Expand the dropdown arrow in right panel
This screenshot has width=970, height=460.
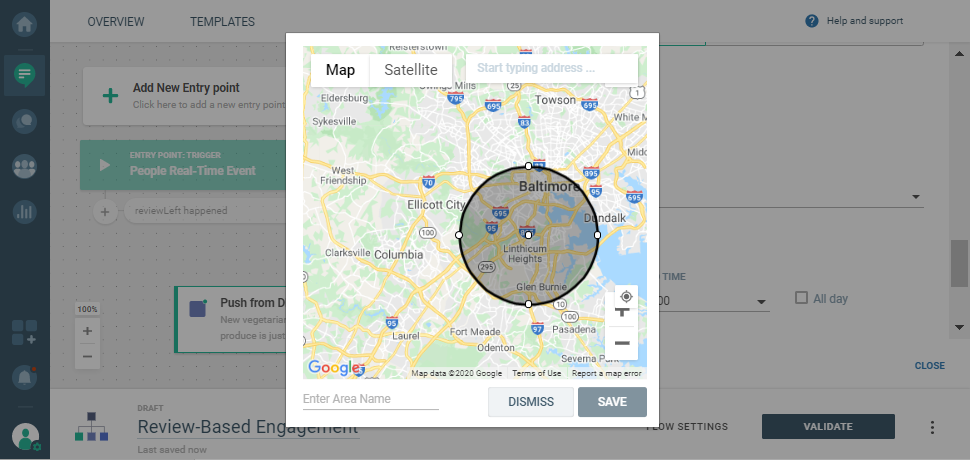coord(916,197)
